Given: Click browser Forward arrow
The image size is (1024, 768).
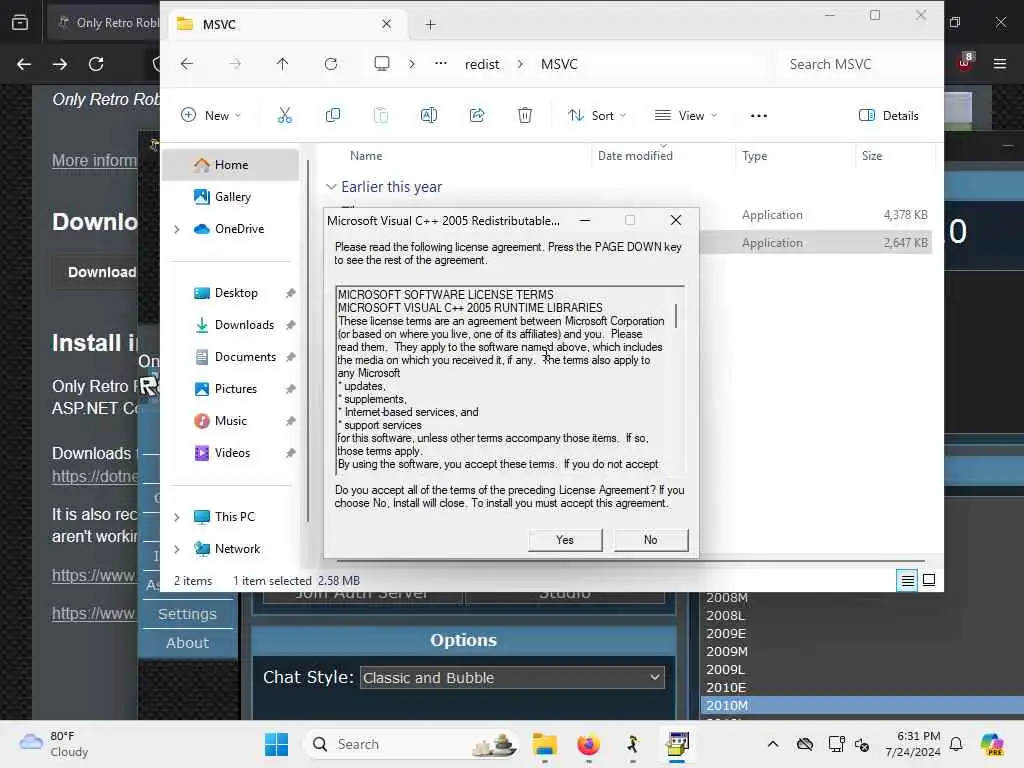Looking at the screenshot, I should click(x=59, y=64).
